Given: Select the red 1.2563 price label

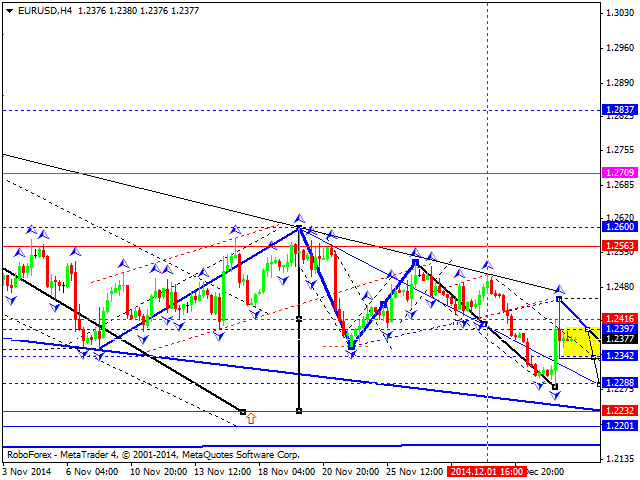Looking at the screenshot, I should [617, 245].
